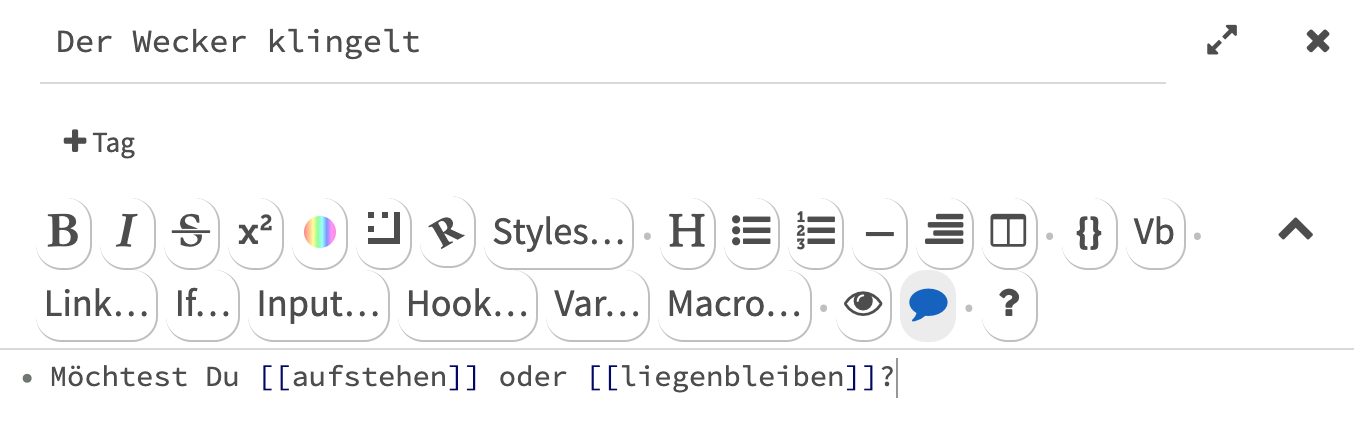This screenshot has width=1354, height=424.
Task: Insert columns with the split panel icon
Action: [1007, 233]
